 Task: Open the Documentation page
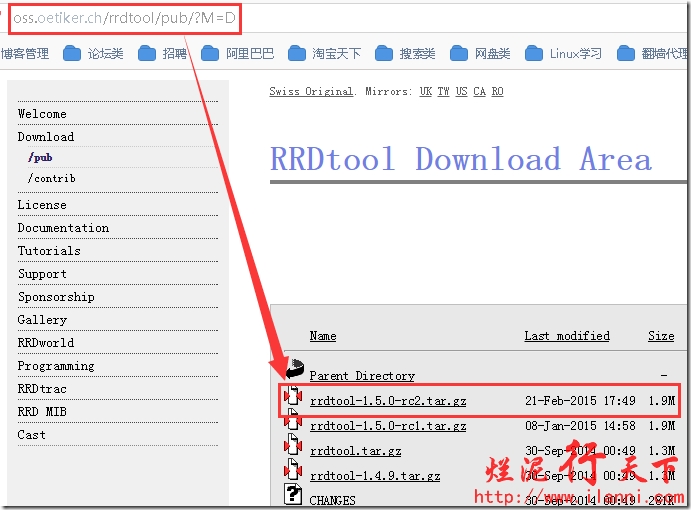tap(63, 228)
